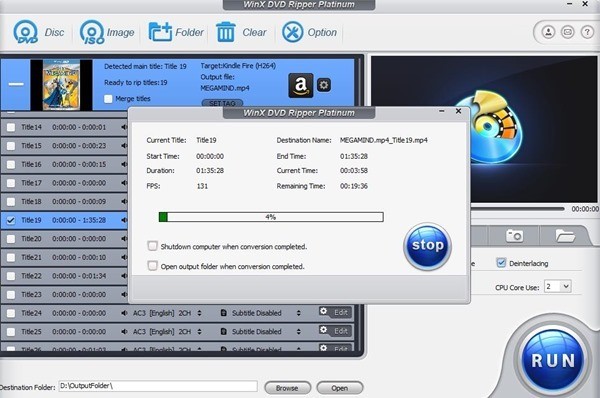Browse for a destination folder
Viewport: 600px width, 398px height.
pyautogui.click(x=287, y=388)
